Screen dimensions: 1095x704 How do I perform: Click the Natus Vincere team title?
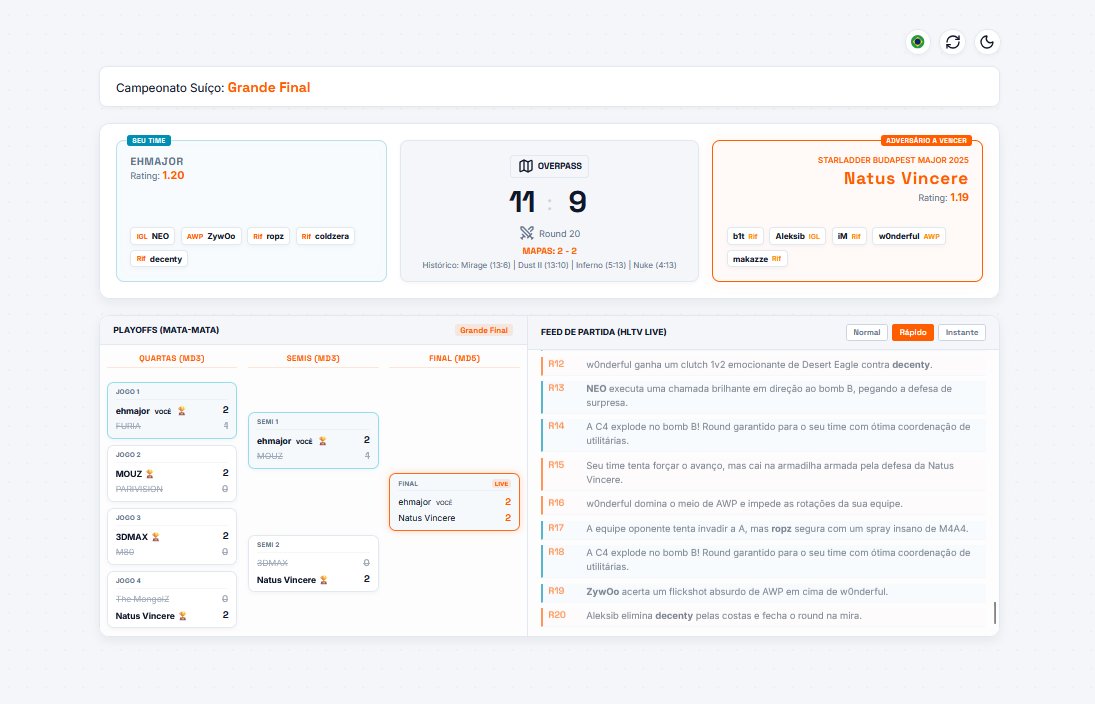(906, 178)
